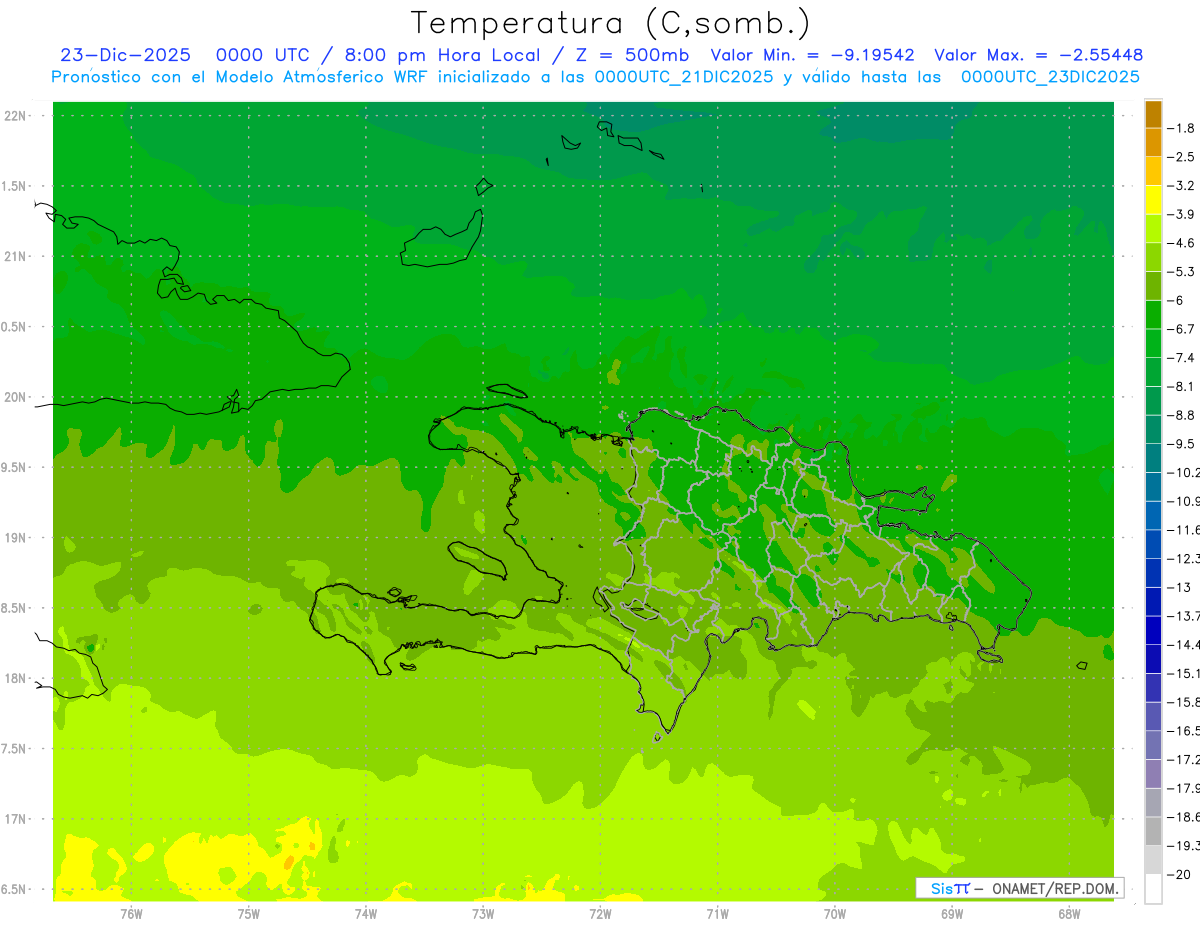Viewport: 1200px width, 927px height.
Task: Click the '-7.4' colorbar value
Action: click(1182, 358)
